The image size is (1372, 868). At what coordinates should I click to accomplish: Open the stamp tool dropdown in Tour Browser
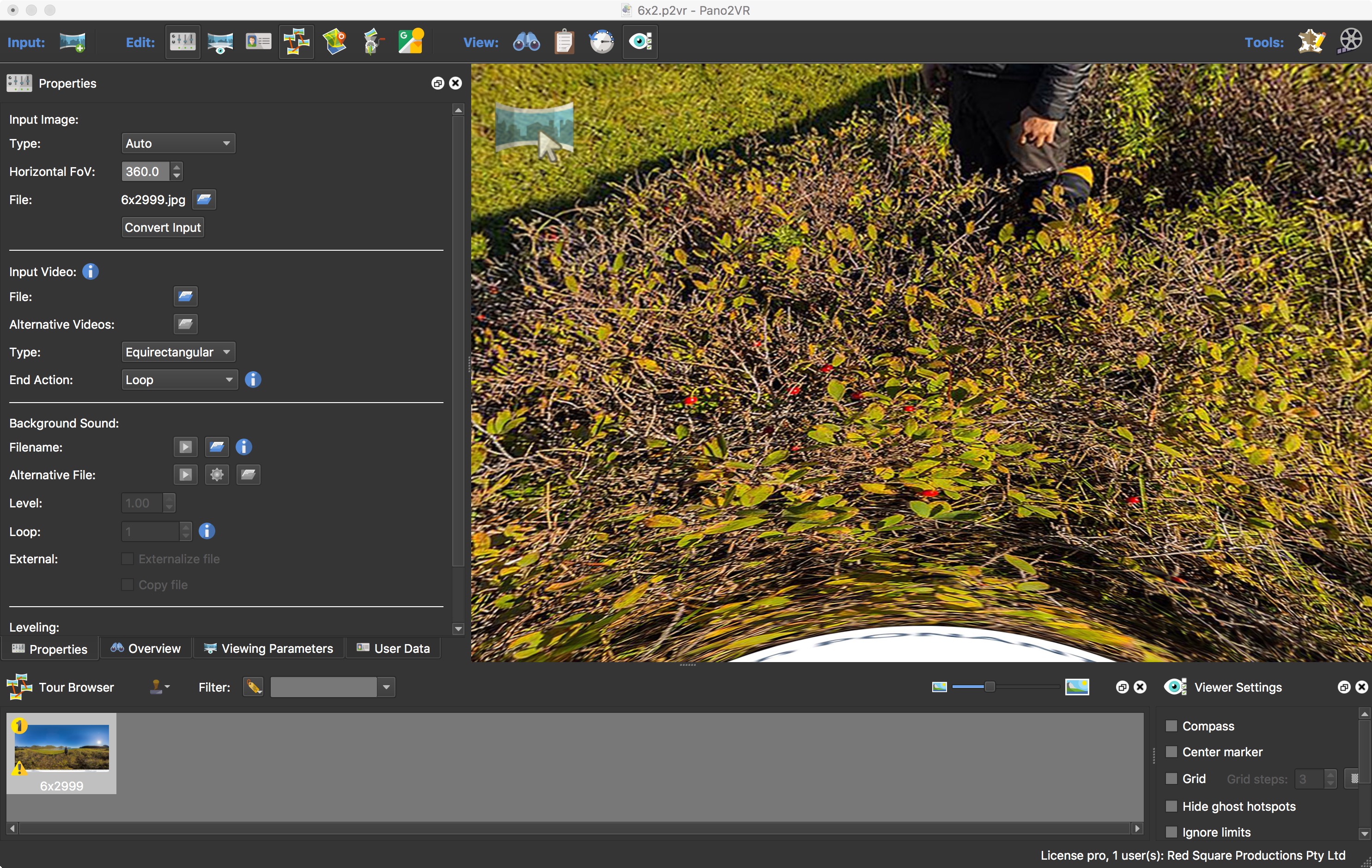pos(159,687)
